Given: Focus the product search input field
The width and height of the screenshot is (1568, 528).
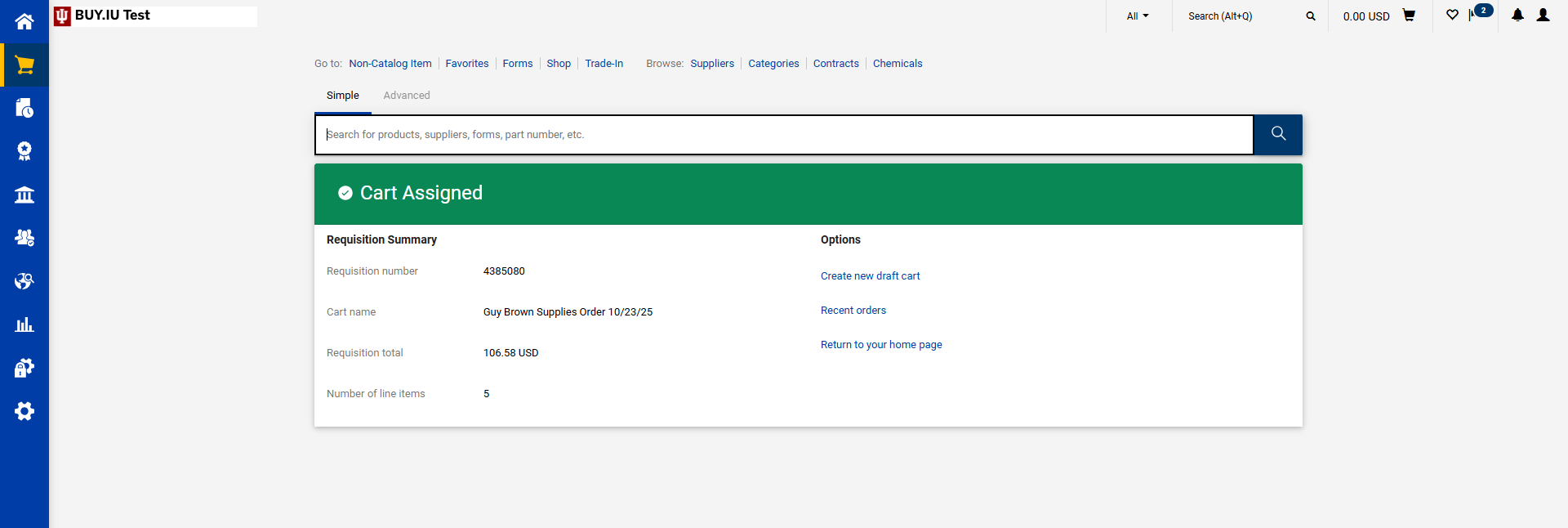Looking at the screenshot, I should click(784, 135).
